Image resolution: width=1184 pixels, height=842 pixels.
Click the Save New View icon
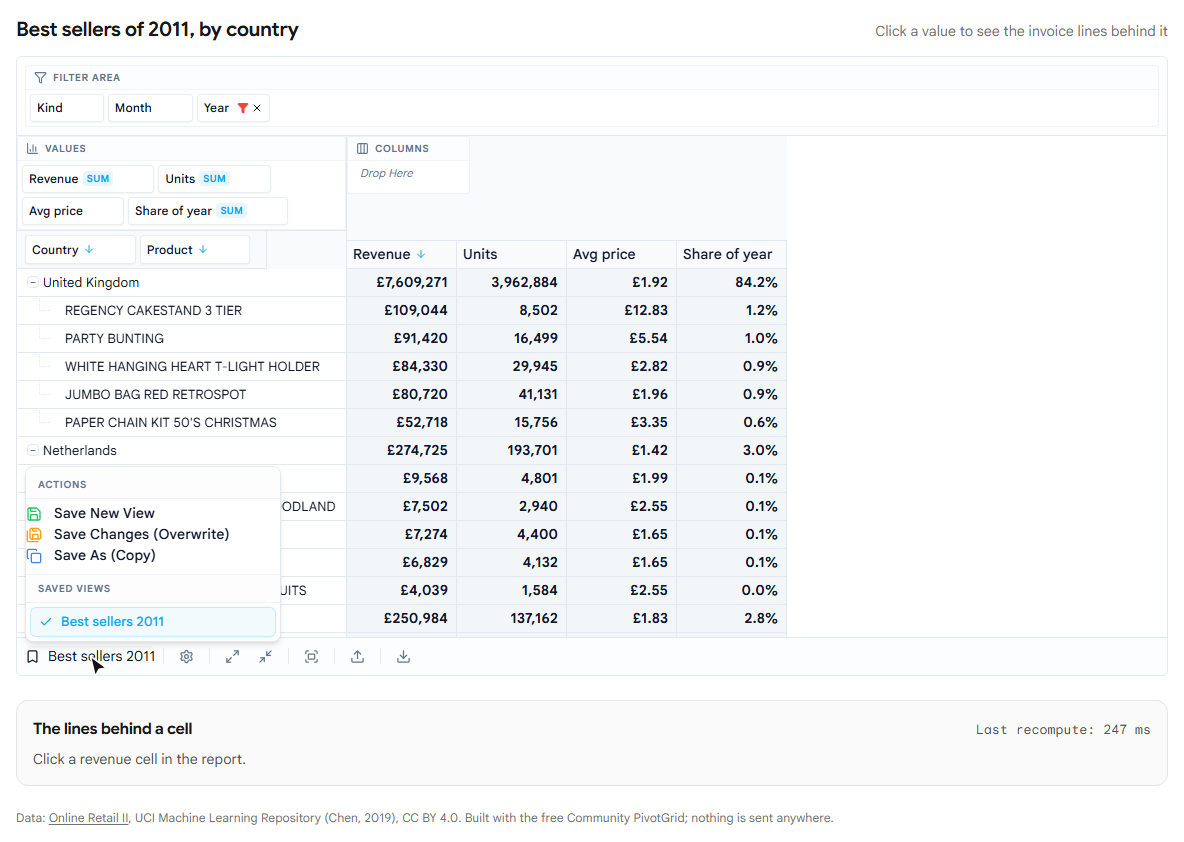[x=34, y=514]
